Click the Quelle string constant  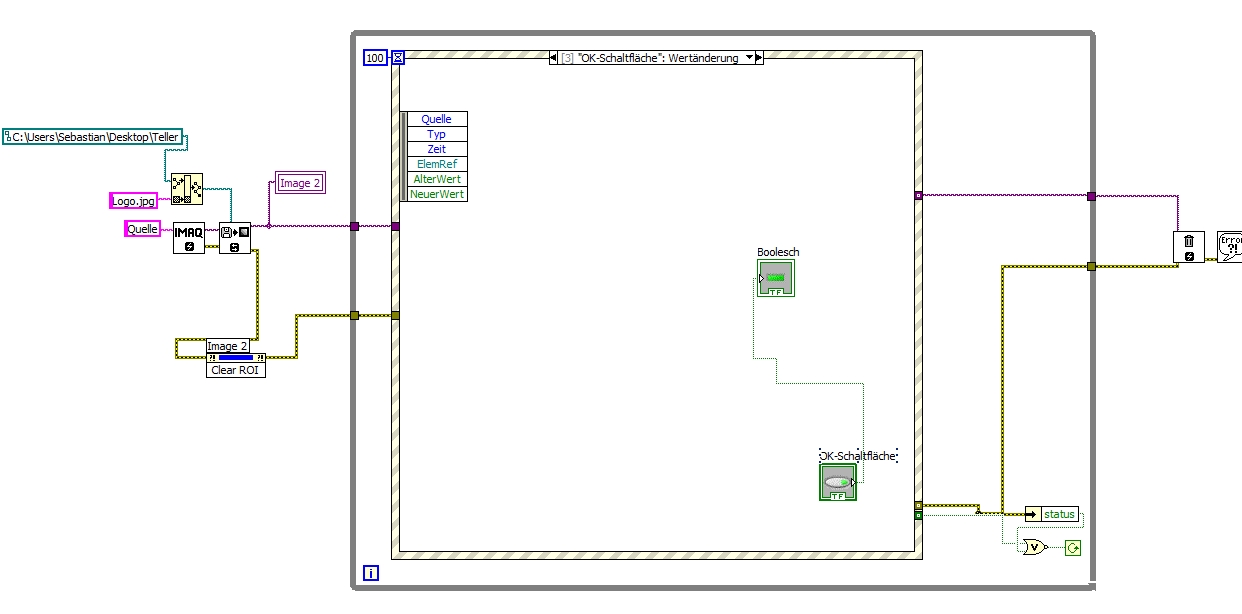click(142, 229)
